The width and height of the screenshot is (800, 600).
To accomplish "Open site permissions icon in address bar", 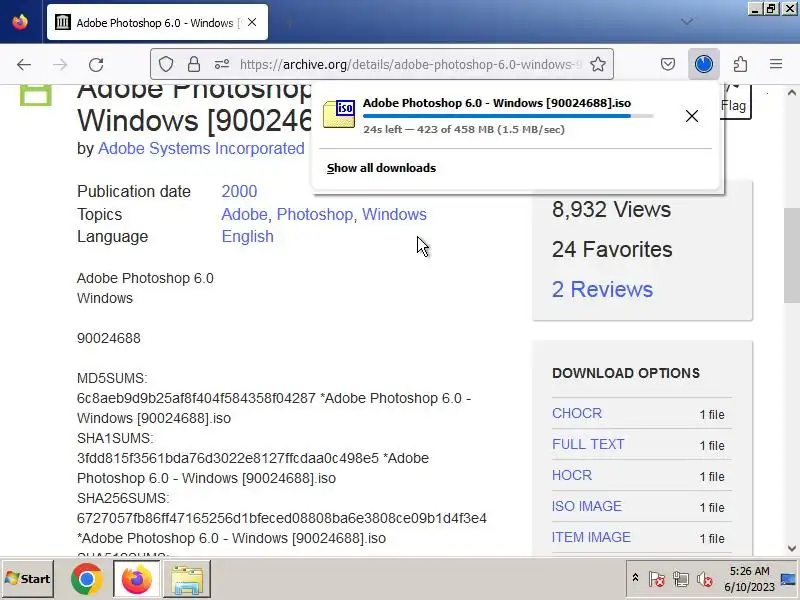I will 222,64.
